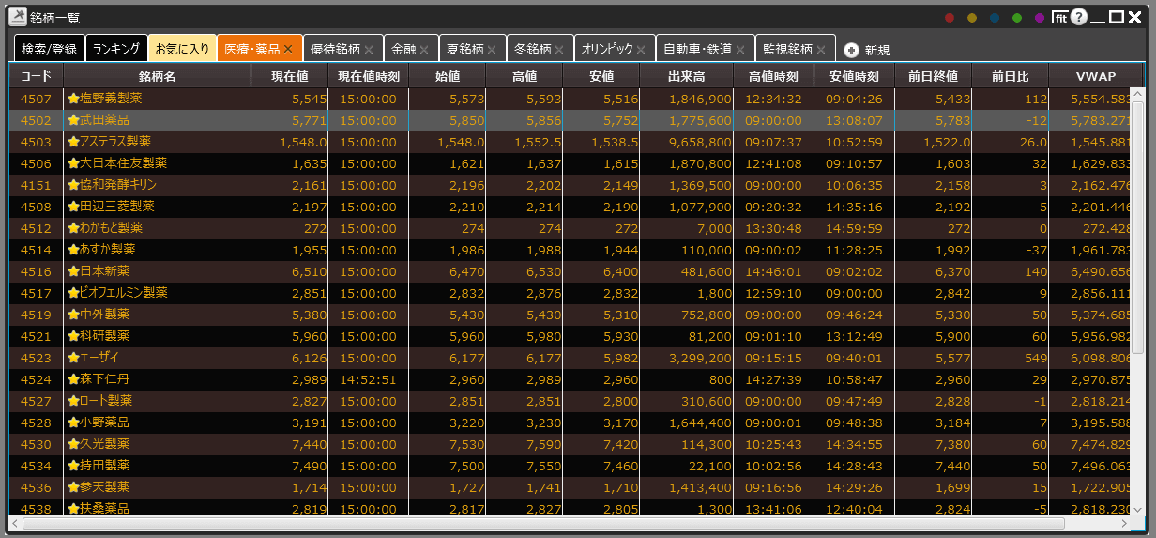
Task: Close the 冬銘柄 tab with its X
Action: pos(560,49)
